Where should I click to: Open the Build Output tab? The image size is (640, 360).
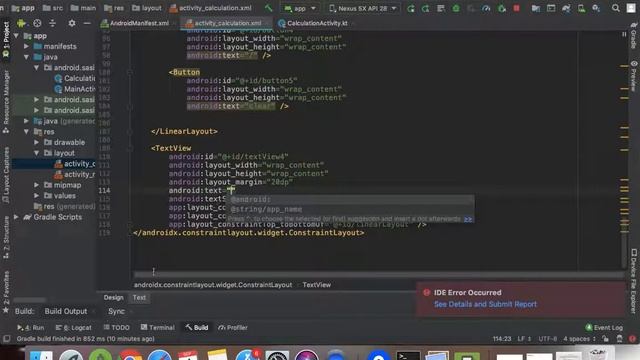(66, 311)
